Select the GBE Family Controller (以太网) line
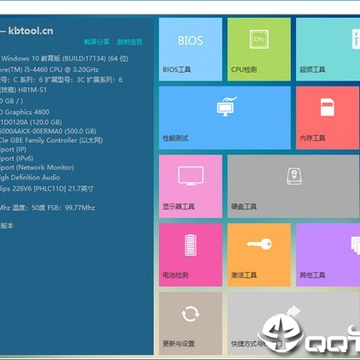Image resolution: width=360 pixels, height=360 pixels. click(x=51, y=140)
